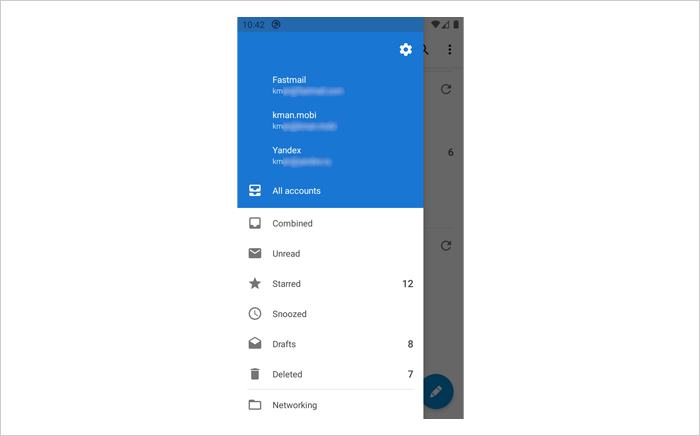Choose All accounts

click(x=330, y=191)
